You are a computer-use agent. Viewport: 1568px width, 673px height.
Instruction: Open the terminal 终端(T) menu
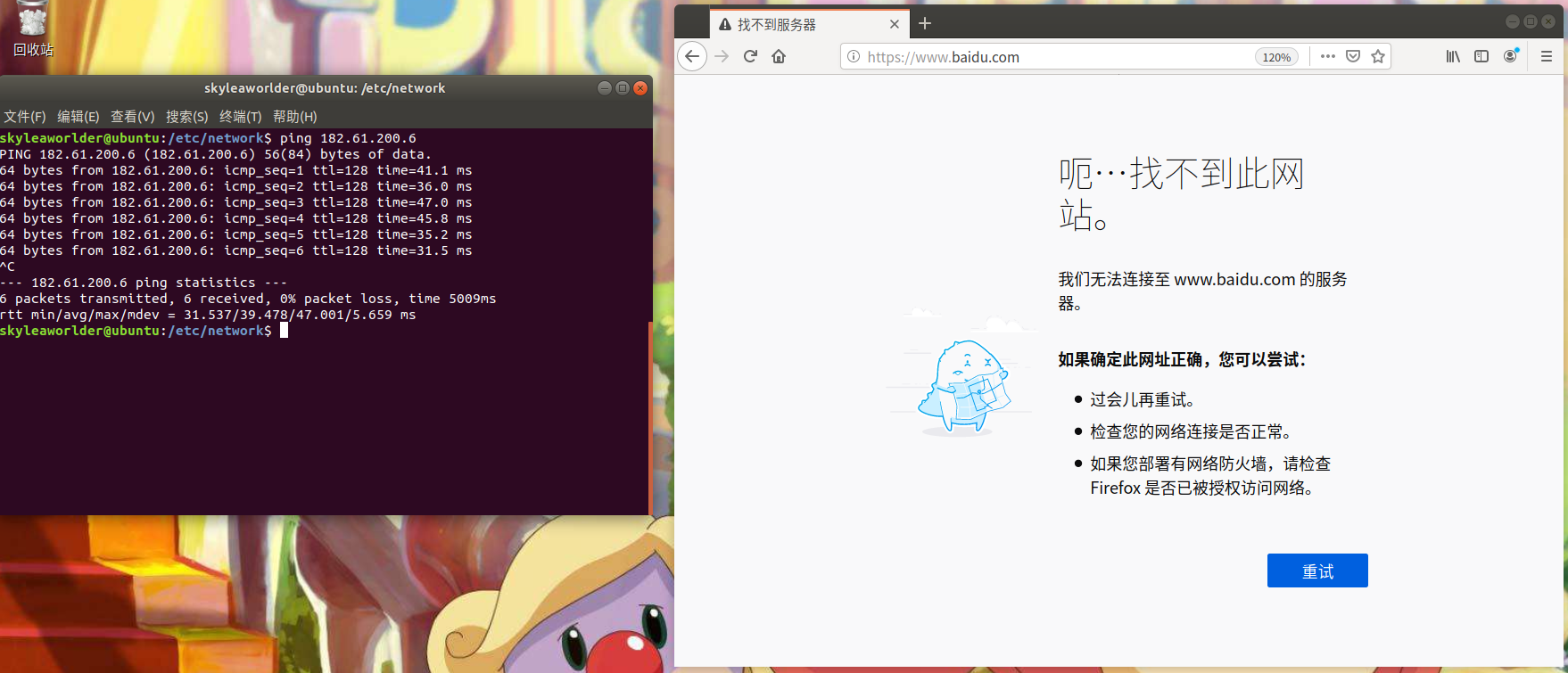pos(241,117)
